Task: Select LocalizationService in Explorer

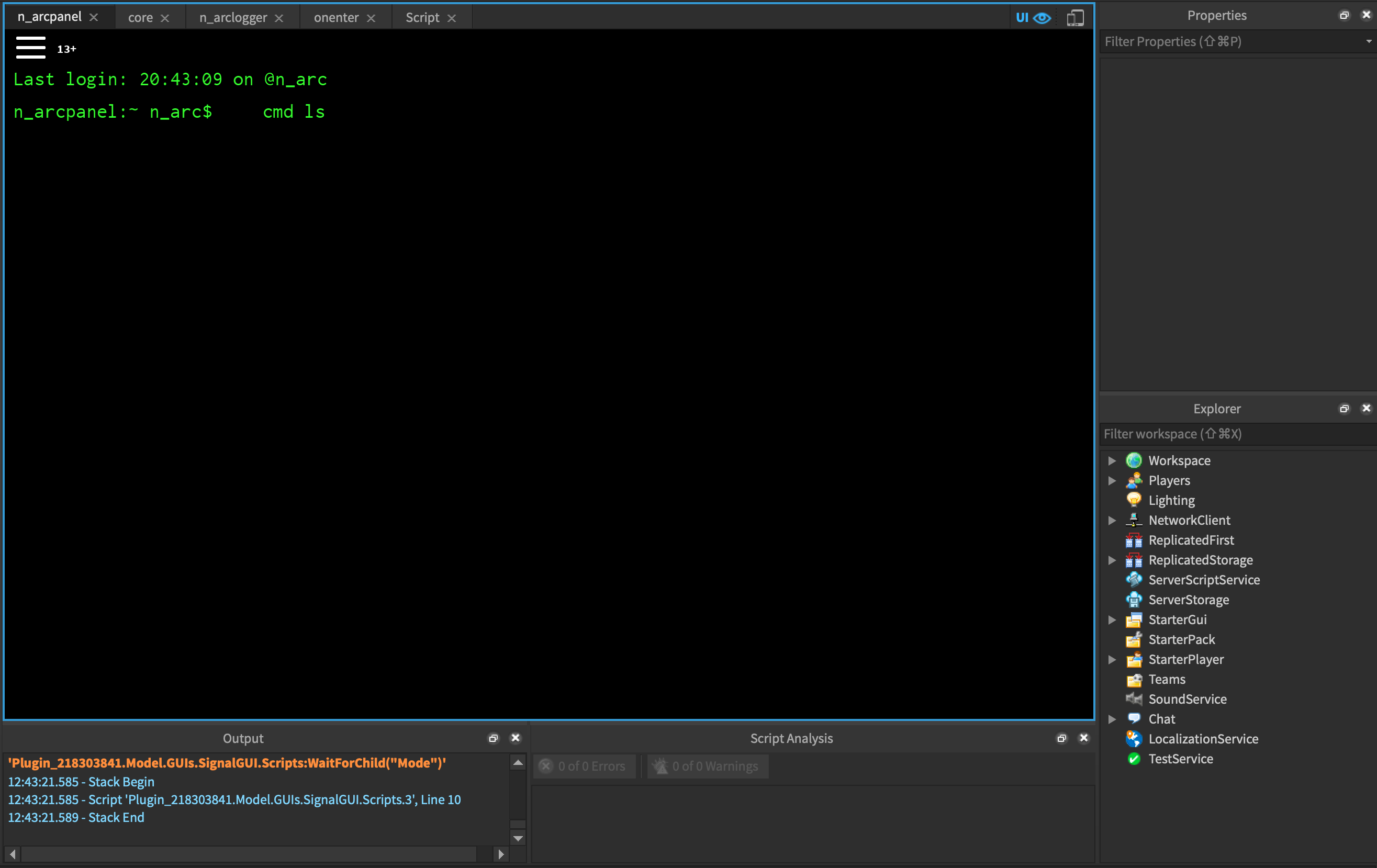Action: point(1203,739)
